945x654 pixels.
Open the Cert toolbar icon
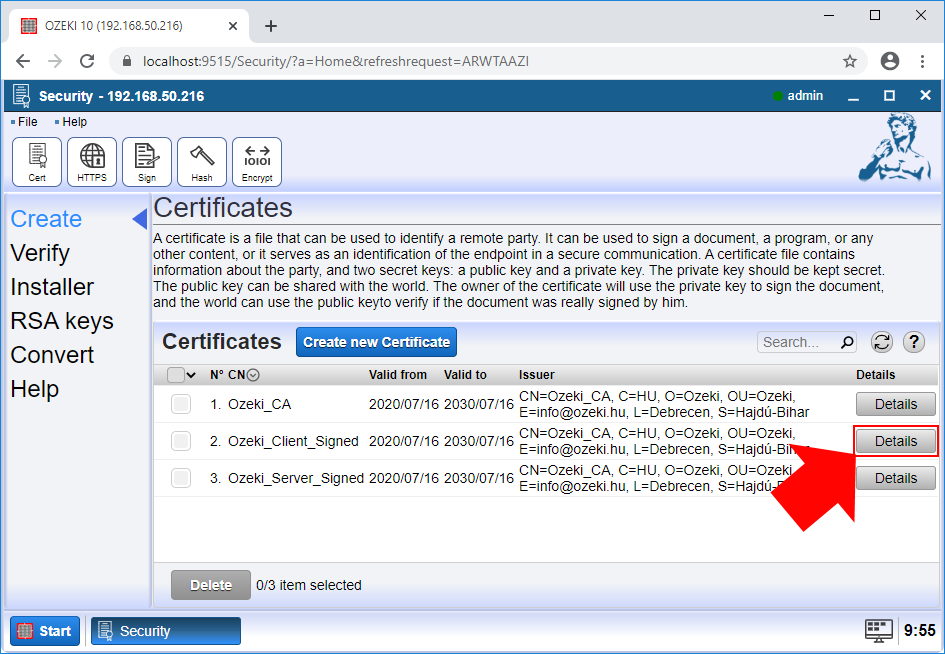coord(37,162)
